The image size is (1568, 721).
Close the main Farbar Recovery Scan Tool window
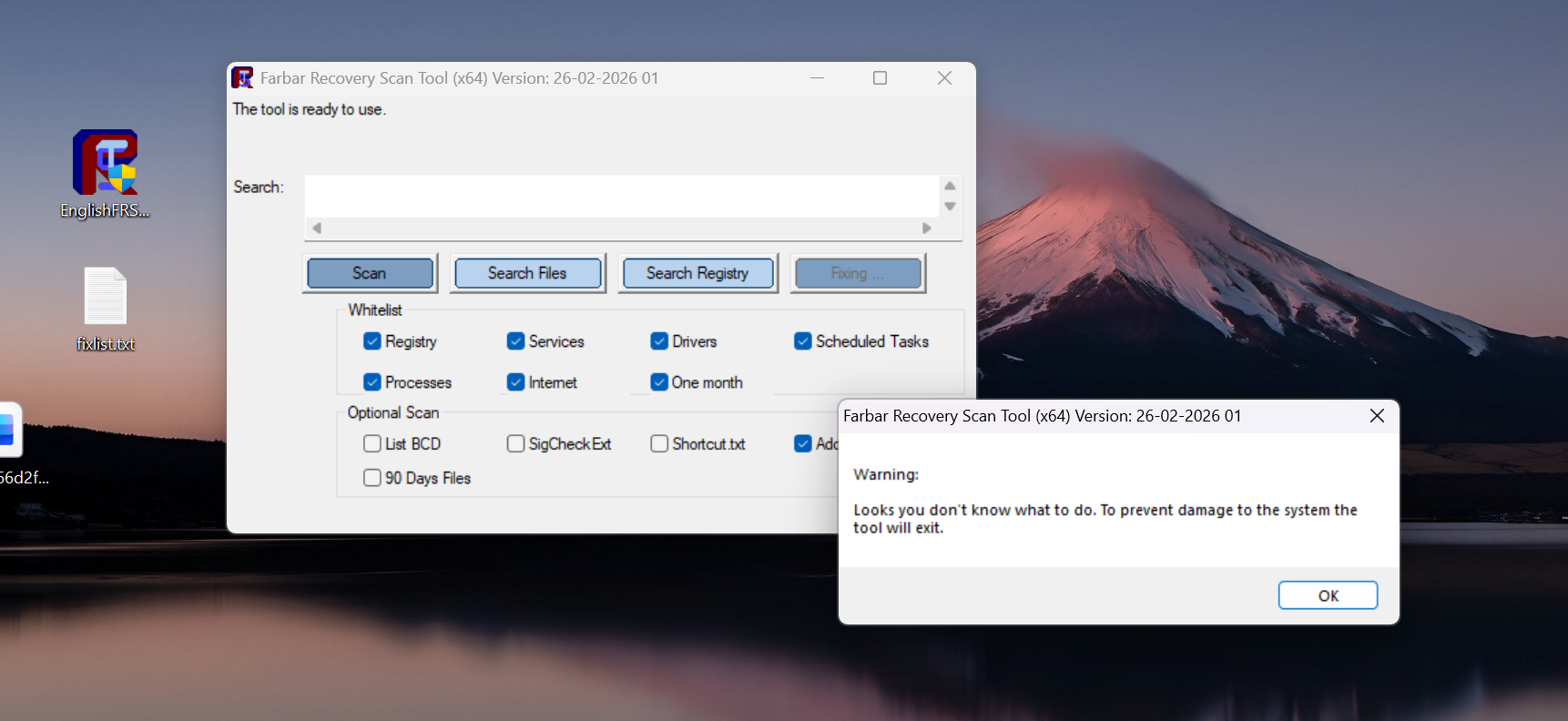coord(944,78)
